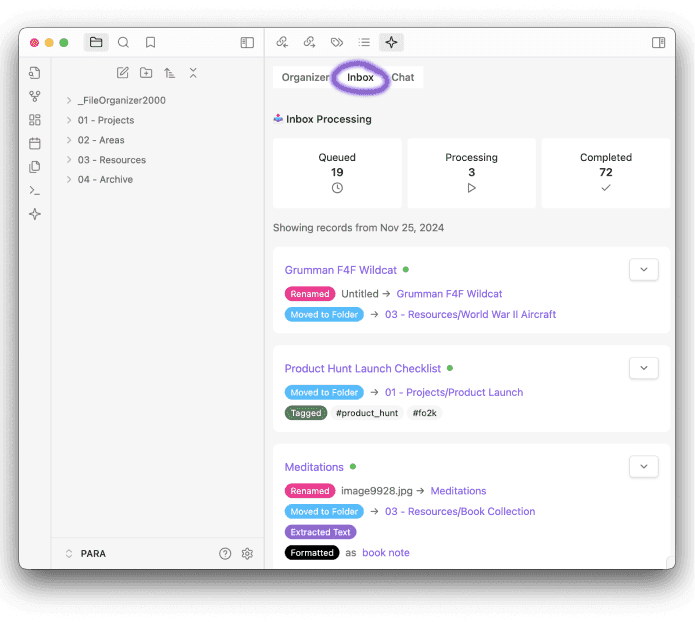Open the Product Hunt Launch Checklist title
The image size is (695, 624).
pyautogui.click(x=363, y=369)
